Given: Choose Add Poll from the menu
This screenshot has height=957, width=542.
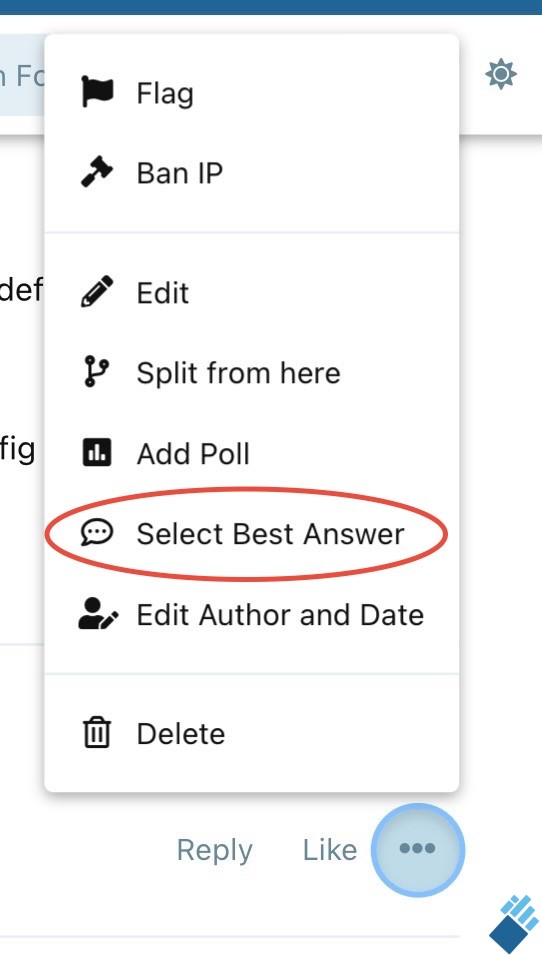Looking at the screenshot, I should tap(251, 453).
